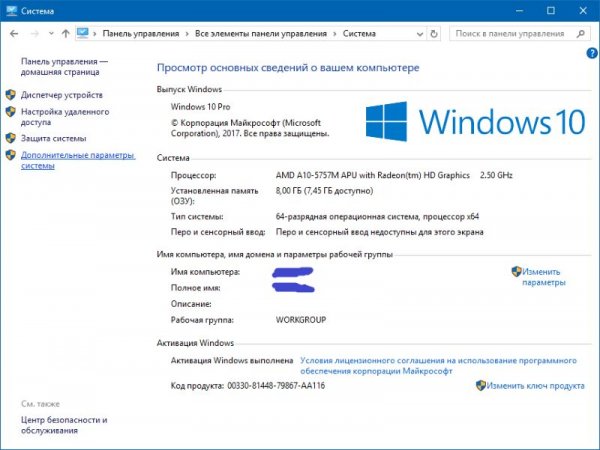Click the 'Система' window title icon
The width and height of the screenshot is (600, 450).
click(x=11, y=10)
